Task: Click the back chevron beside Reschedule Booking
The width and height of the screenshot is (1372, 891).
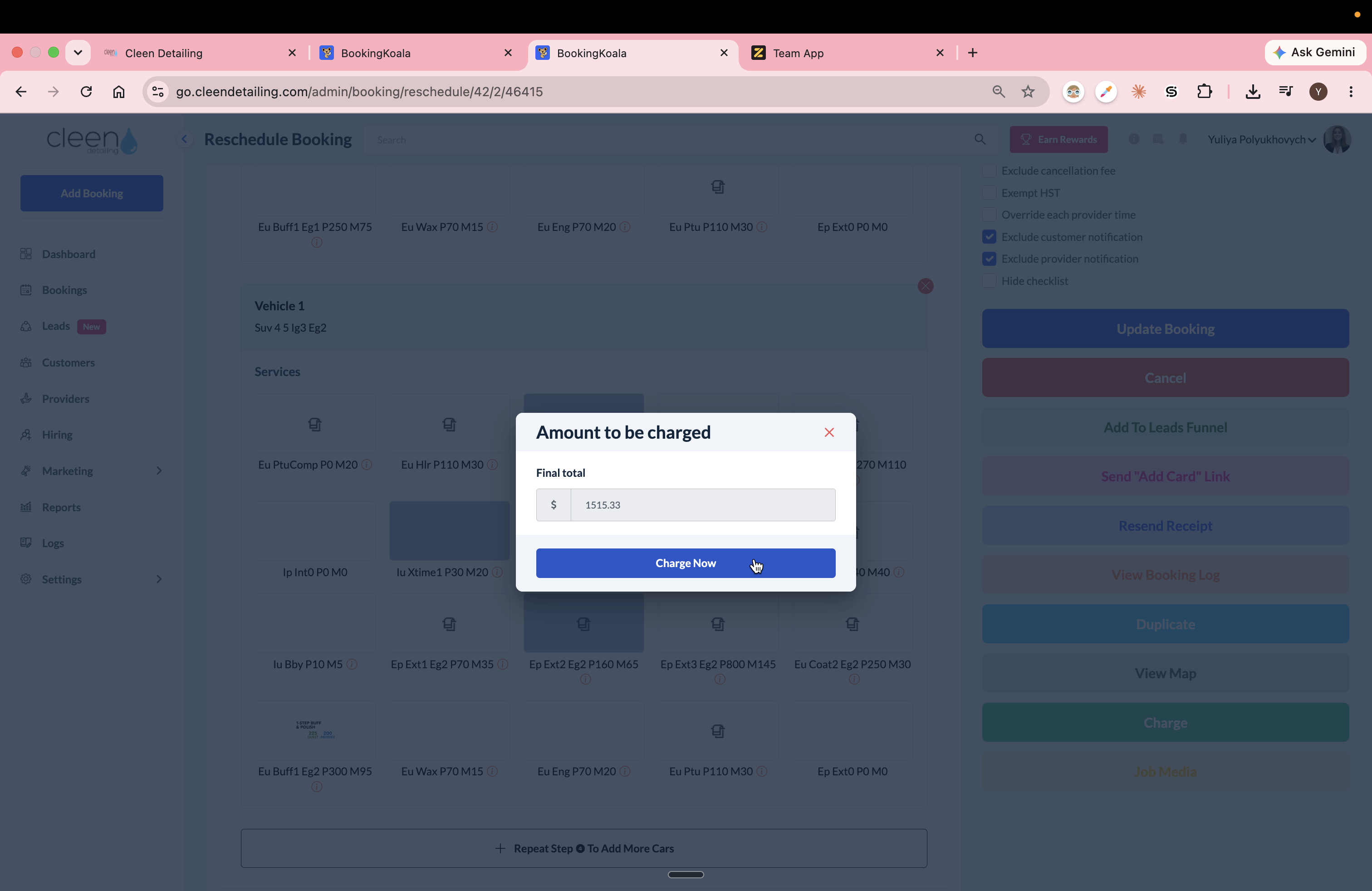Action: 185,139
